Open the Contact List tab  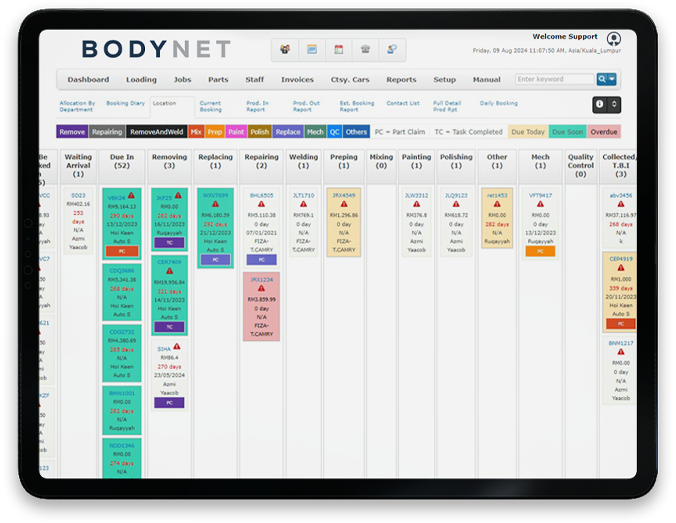click(403, 103)
